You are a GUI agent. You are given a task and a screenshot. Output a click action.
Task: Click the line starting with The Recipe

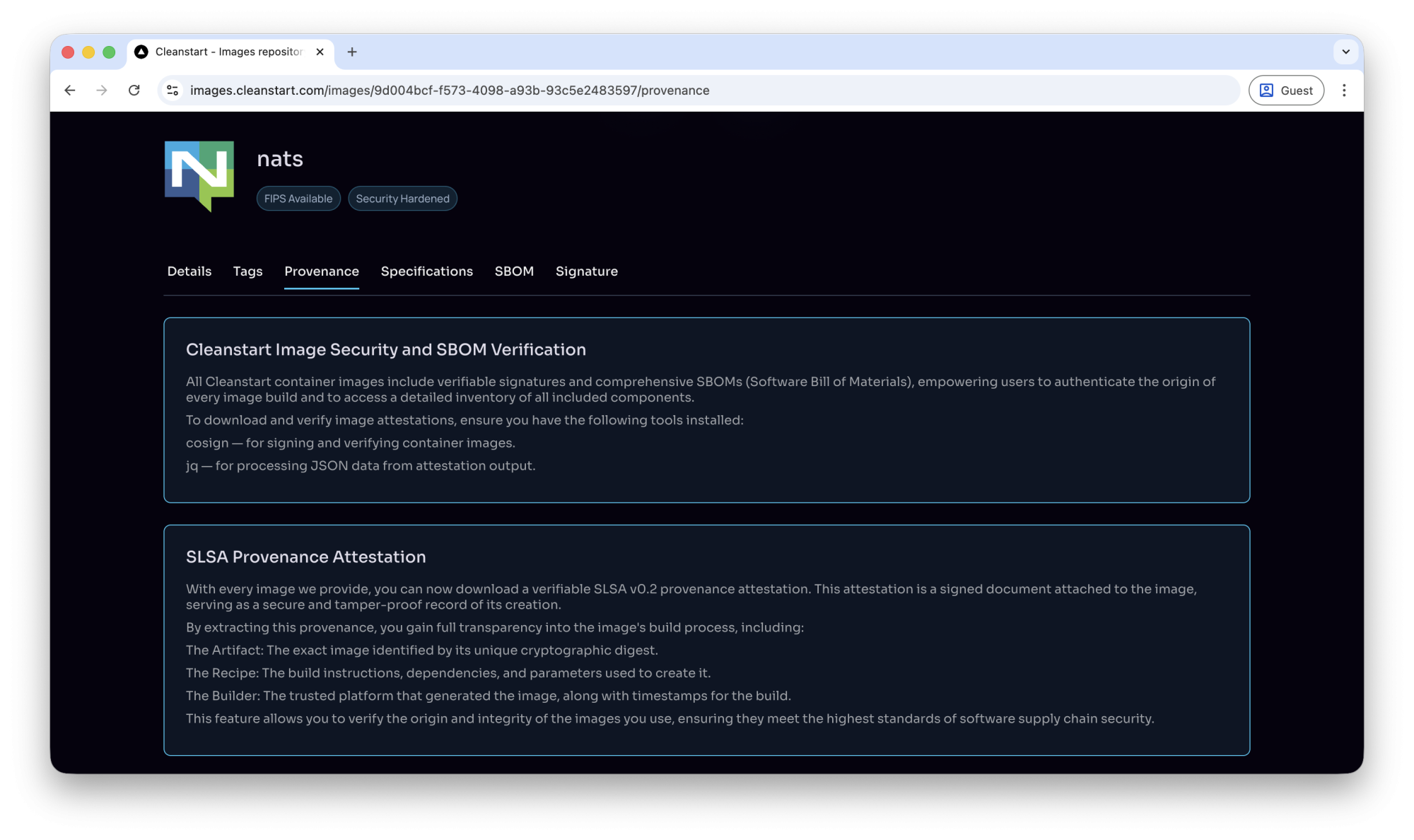(448, 672)
